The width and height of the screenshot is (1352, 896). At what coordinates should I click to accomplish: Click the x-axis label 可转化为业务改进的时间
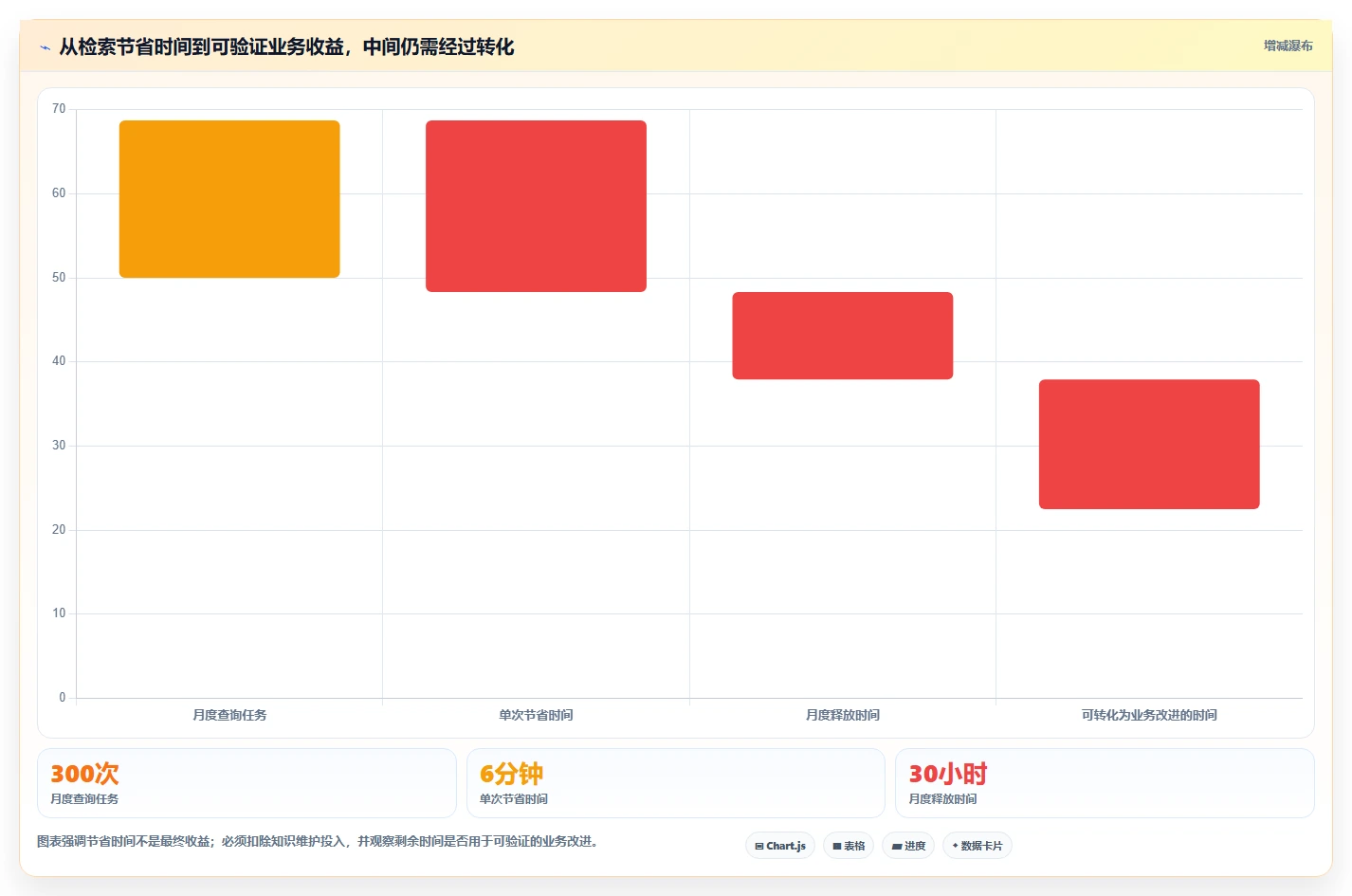point(1149,715)
